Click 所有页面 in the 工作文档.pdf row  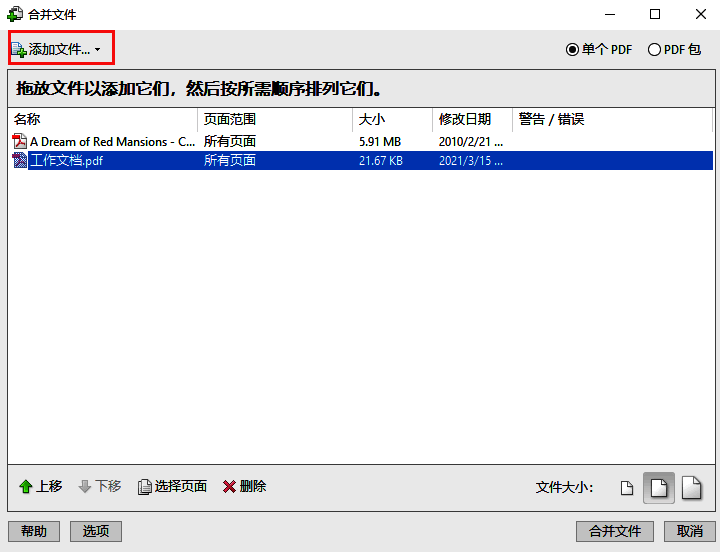coord(230,161)
